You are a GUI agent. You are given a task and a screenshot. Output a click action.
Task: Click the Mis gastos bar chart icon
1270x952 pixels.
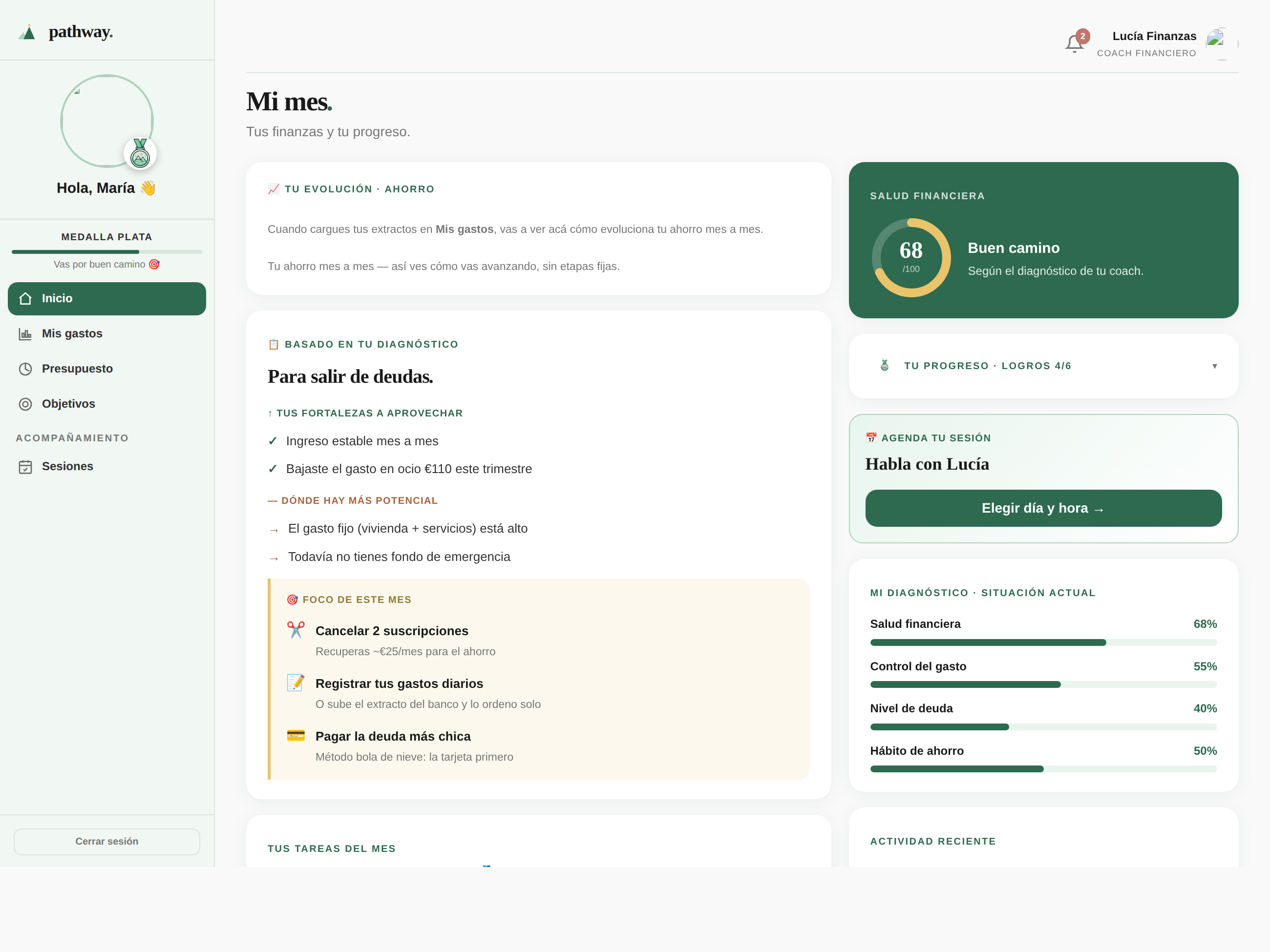[25, 334]
